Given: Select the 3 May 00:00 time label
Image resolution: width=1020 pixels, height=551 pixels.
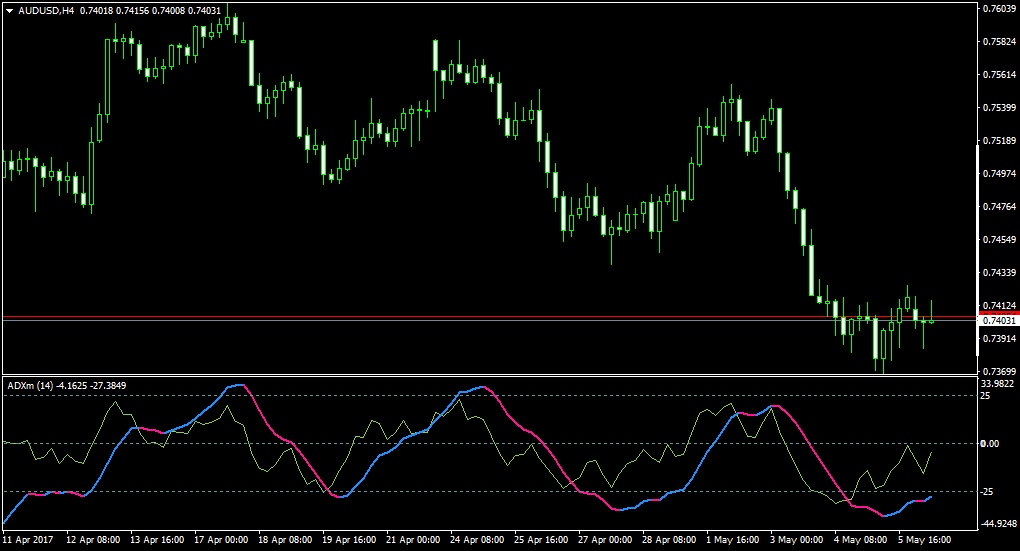Looking at the screenshot, I should (x=797, y=540).
